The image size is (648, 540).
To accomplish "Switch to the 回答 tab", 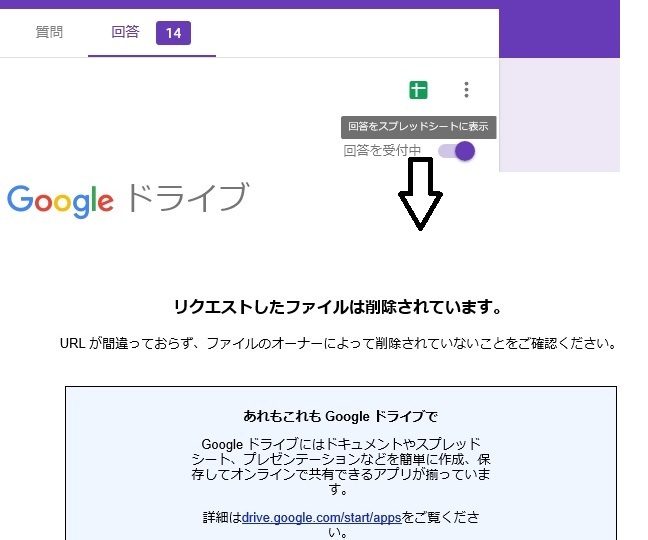I will (125, 32).
